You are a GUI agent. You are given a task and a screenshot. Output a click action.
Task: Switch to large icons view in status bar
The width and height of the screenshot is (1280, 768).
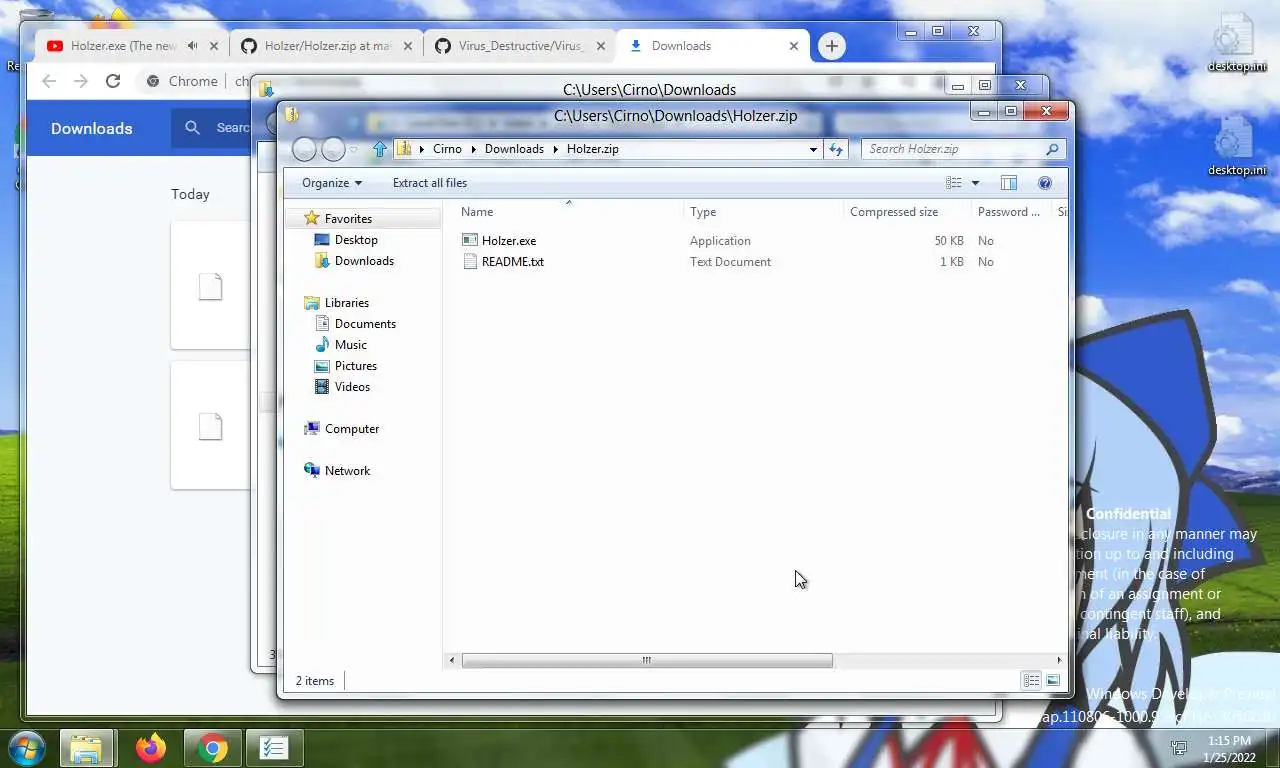click(1053, 681)
